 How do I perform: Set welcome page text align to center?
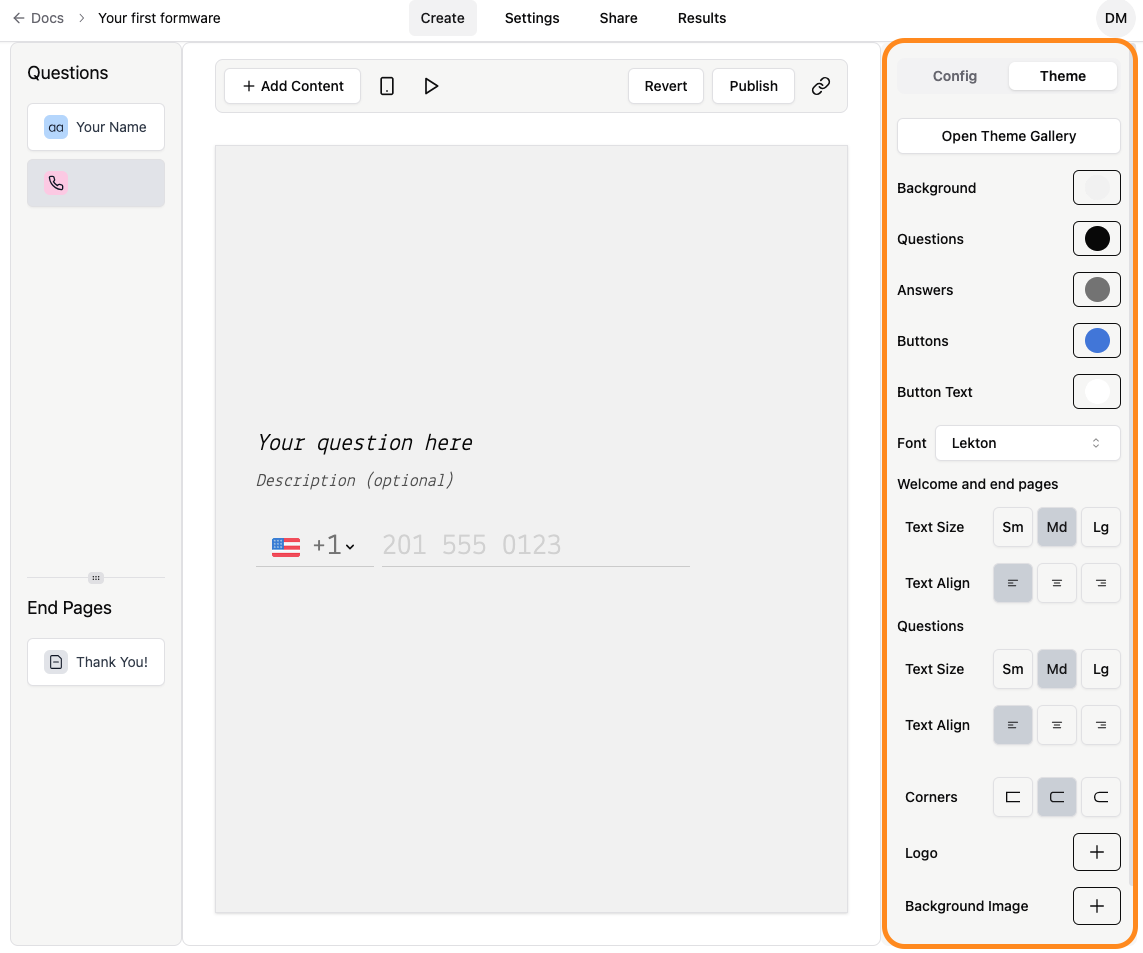click(1056, 583)
